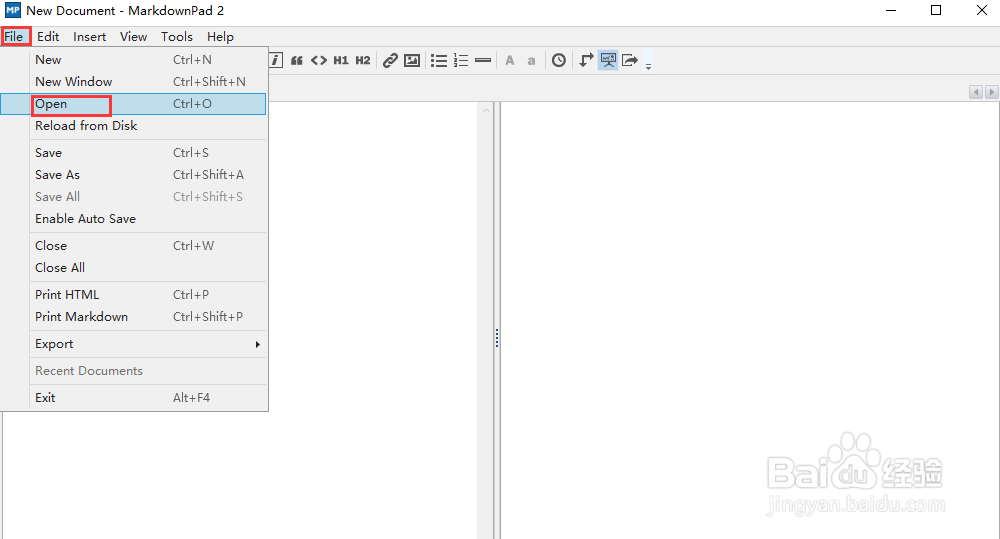The height and width of the screenshot is (539, 1000).
Task: Insert a timestamp using the clock icon
Action: 559,61
